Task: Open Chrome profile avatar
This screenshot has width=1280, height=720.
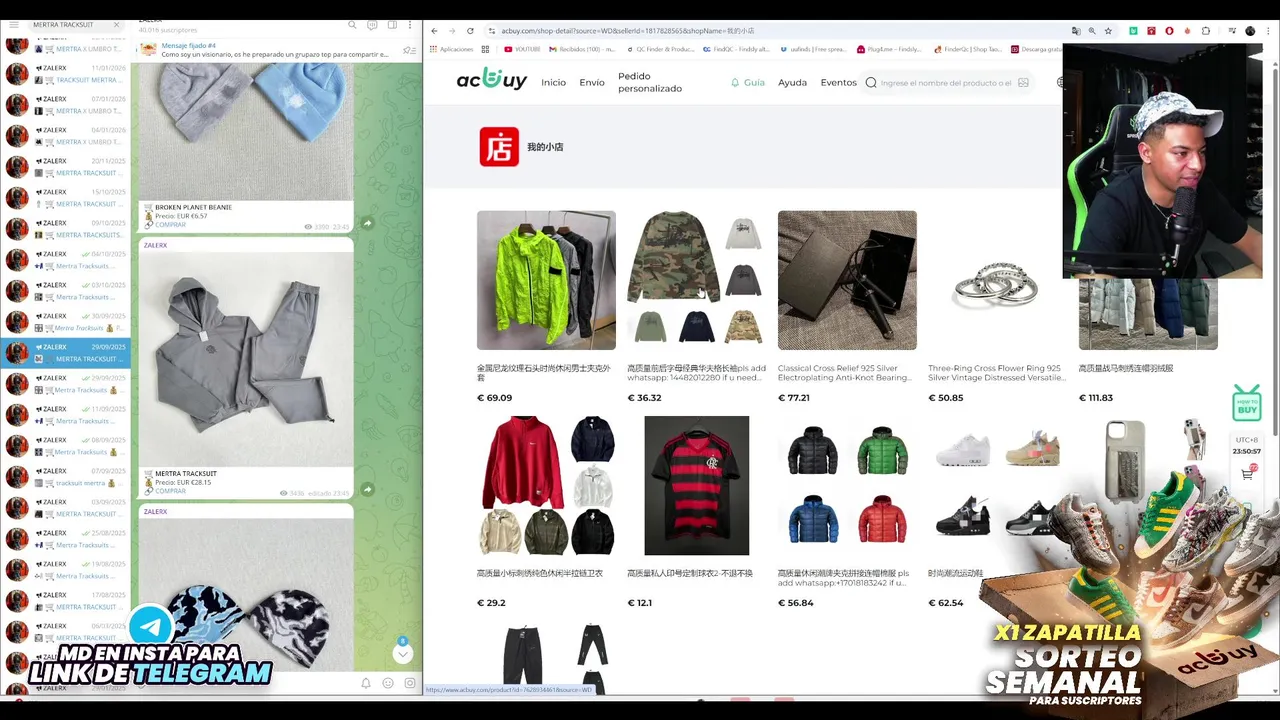Action: tap(1250, 31)
